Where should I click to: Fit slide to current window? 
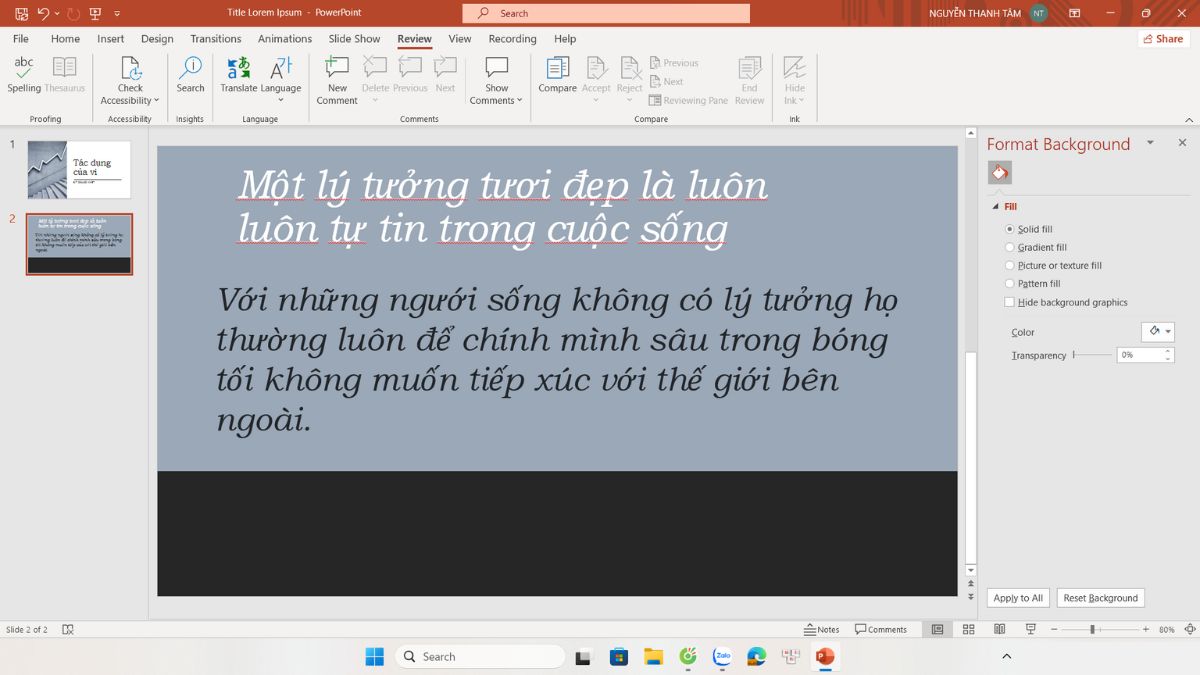[x=1190, y=629]
